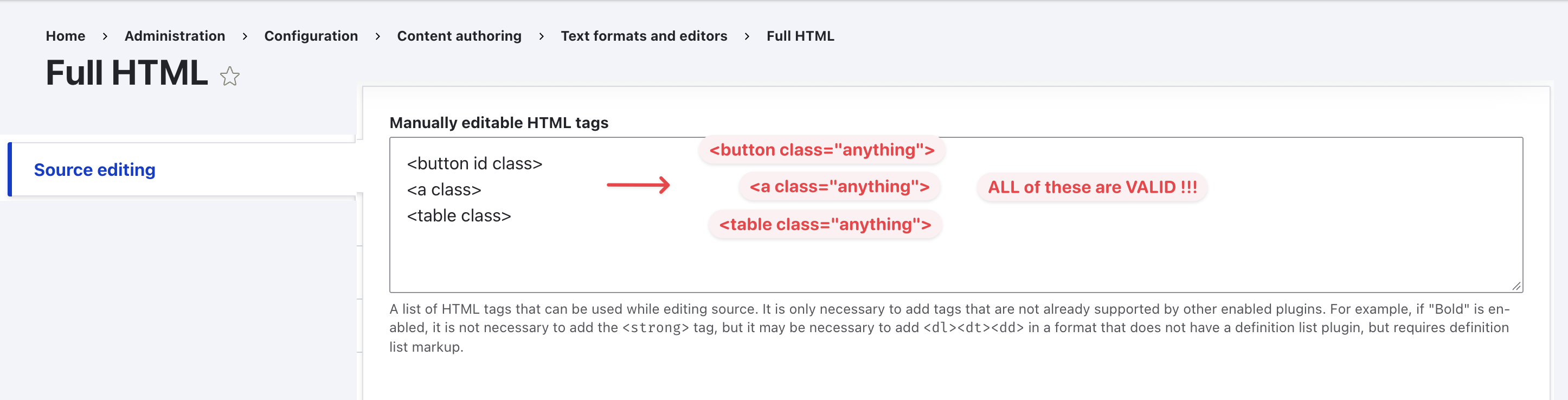Open Text formats and editors breadcrumb

click(644, 36)
